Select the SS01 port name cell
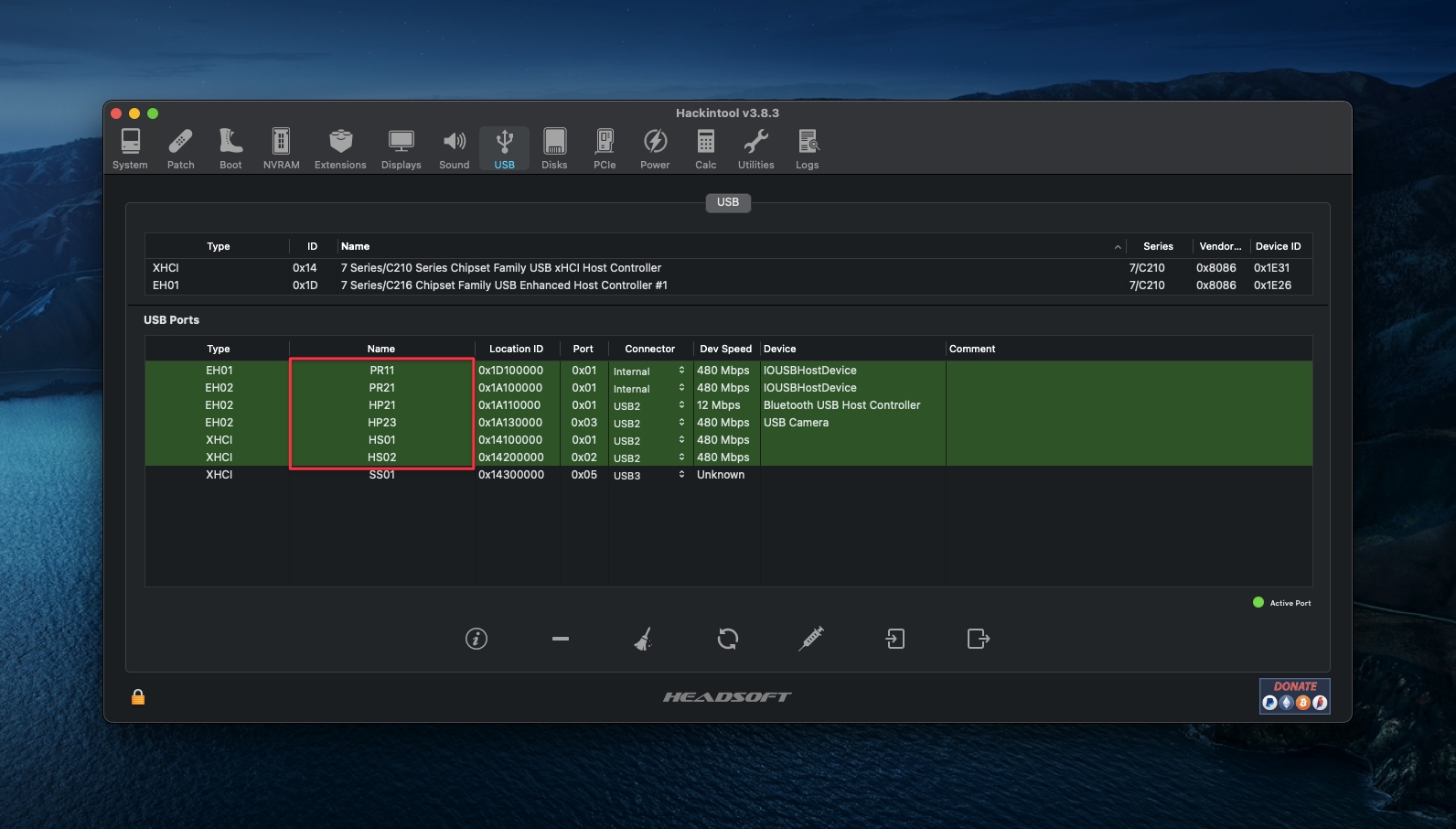 [x=381, y=475]
